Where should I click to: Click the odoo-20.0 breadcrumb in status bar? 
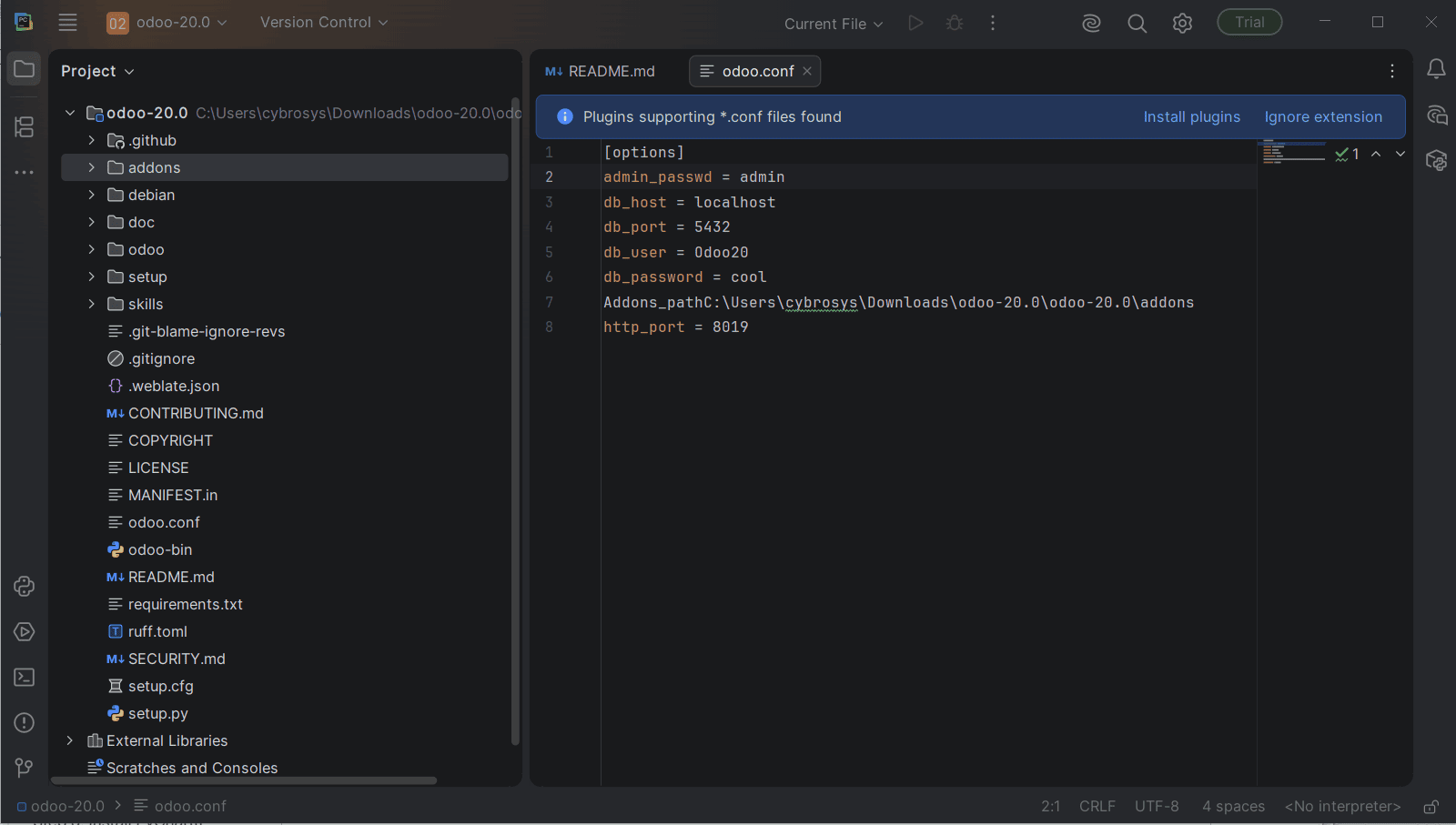click(61, 807)
